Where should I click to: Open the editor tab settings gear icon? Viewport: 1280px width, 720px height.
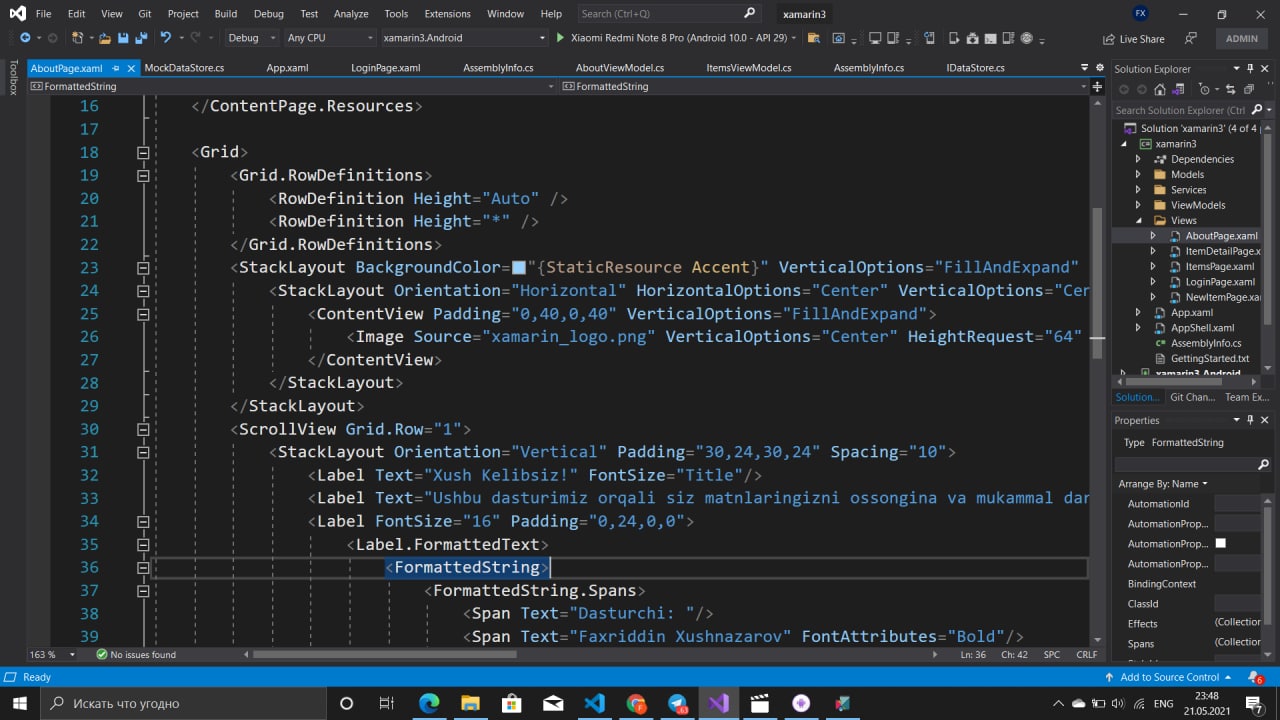coord(1099,68)
